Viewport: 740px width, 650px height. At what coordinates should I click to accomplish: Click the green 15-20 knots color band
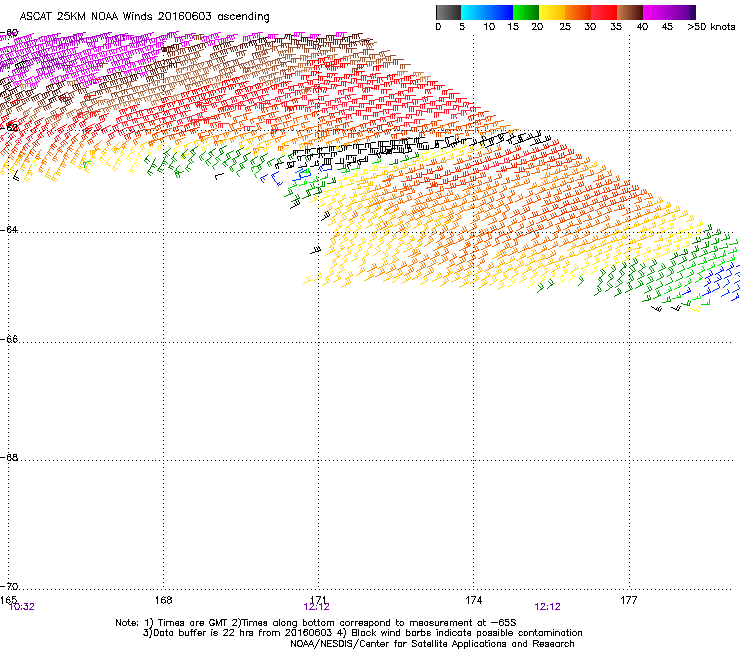click(526, 12)
